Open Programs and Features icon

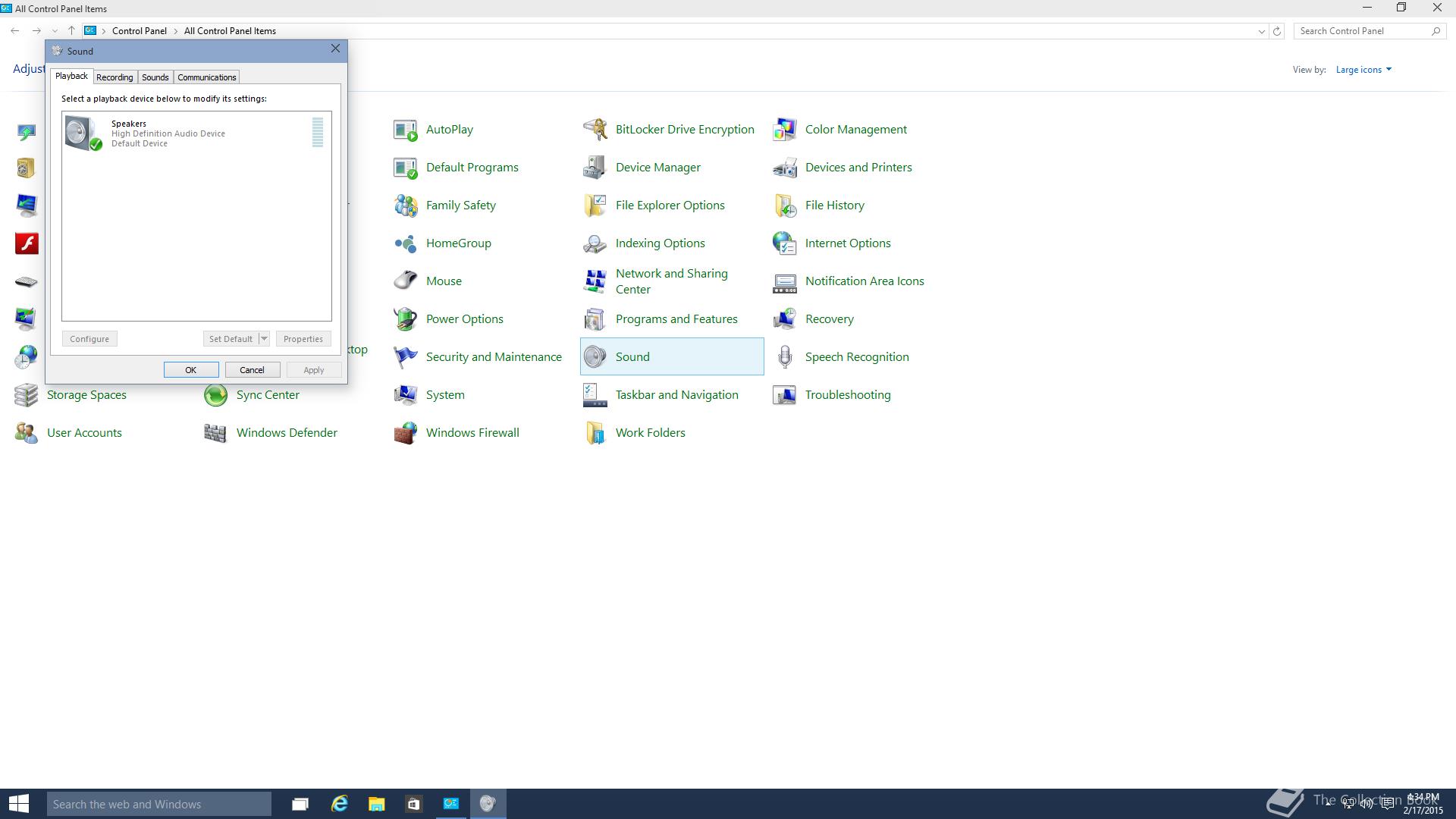tap(595, 319)
